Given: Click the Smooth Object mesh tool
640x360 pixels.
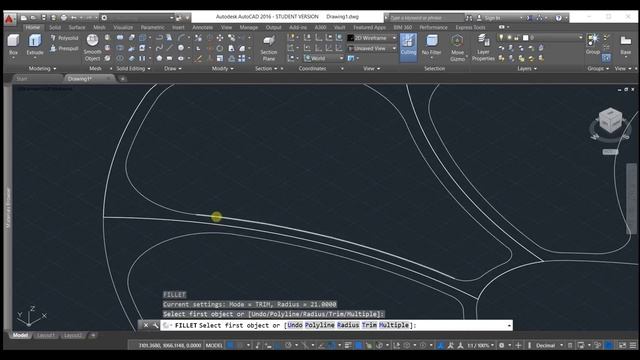Looking at the screenshot, I should [93, 48].
